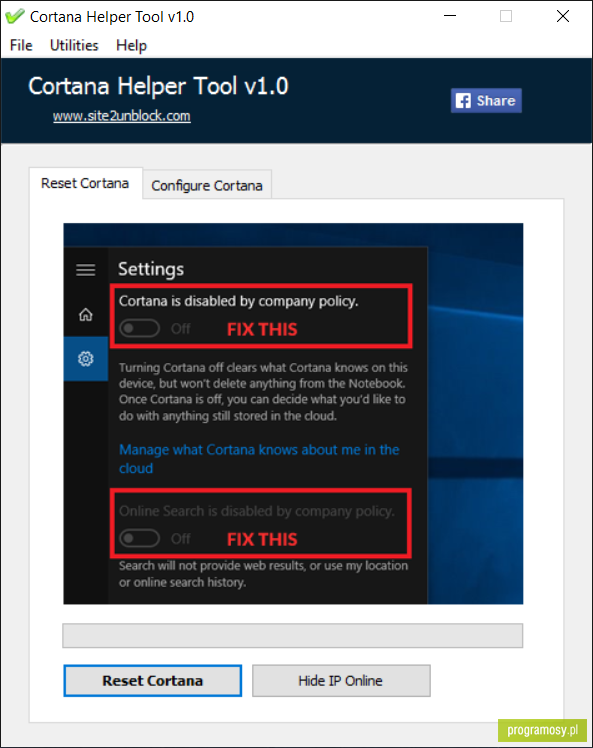Click the Cortana settings preview image
The width and height of the screenshot is (593, 748).
click(x=293, y=414)
